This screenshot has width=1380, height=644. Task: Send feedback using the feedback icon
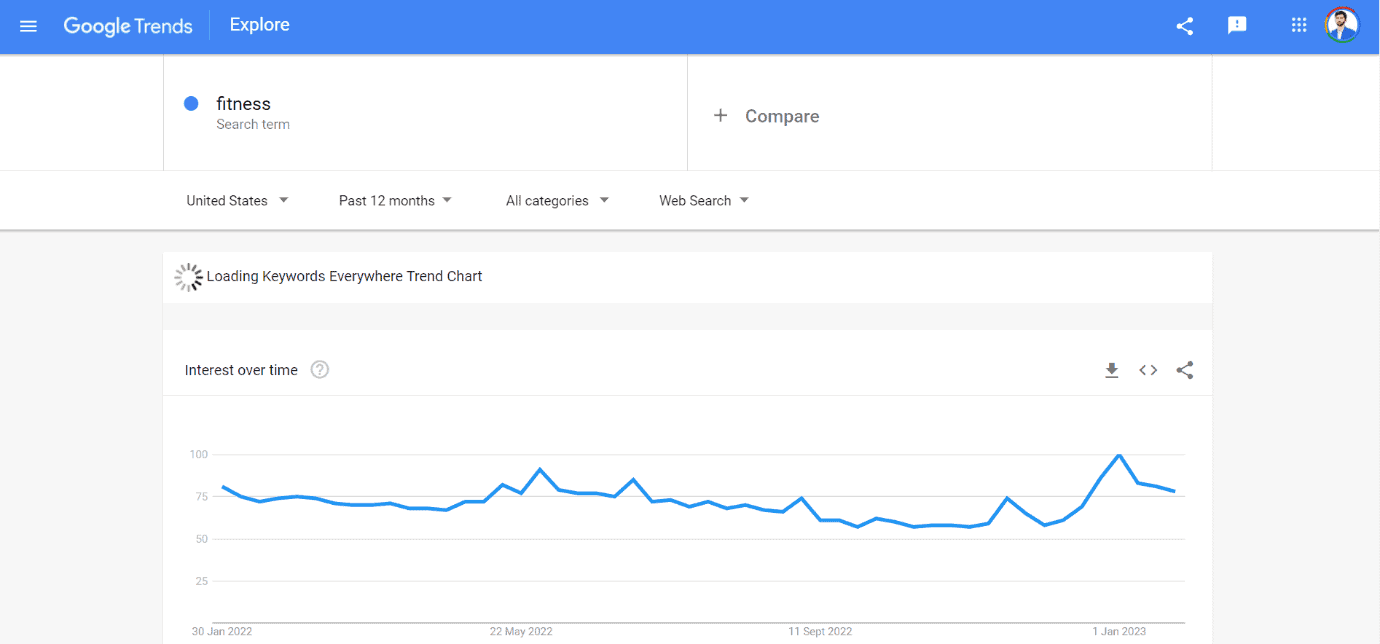pyautogui.click(x=1237, y=26)
